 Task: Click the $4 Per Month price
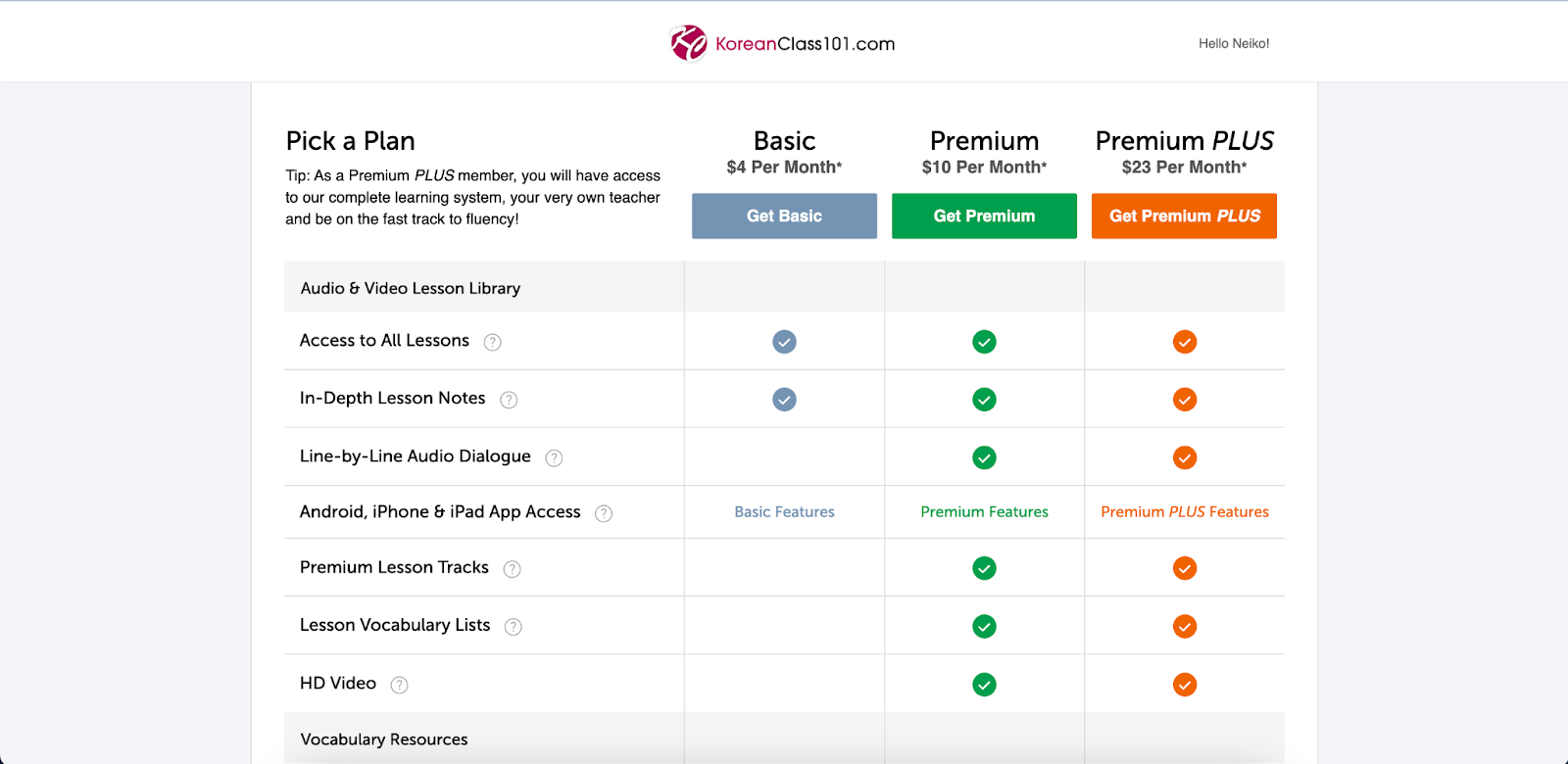(784, 167)
